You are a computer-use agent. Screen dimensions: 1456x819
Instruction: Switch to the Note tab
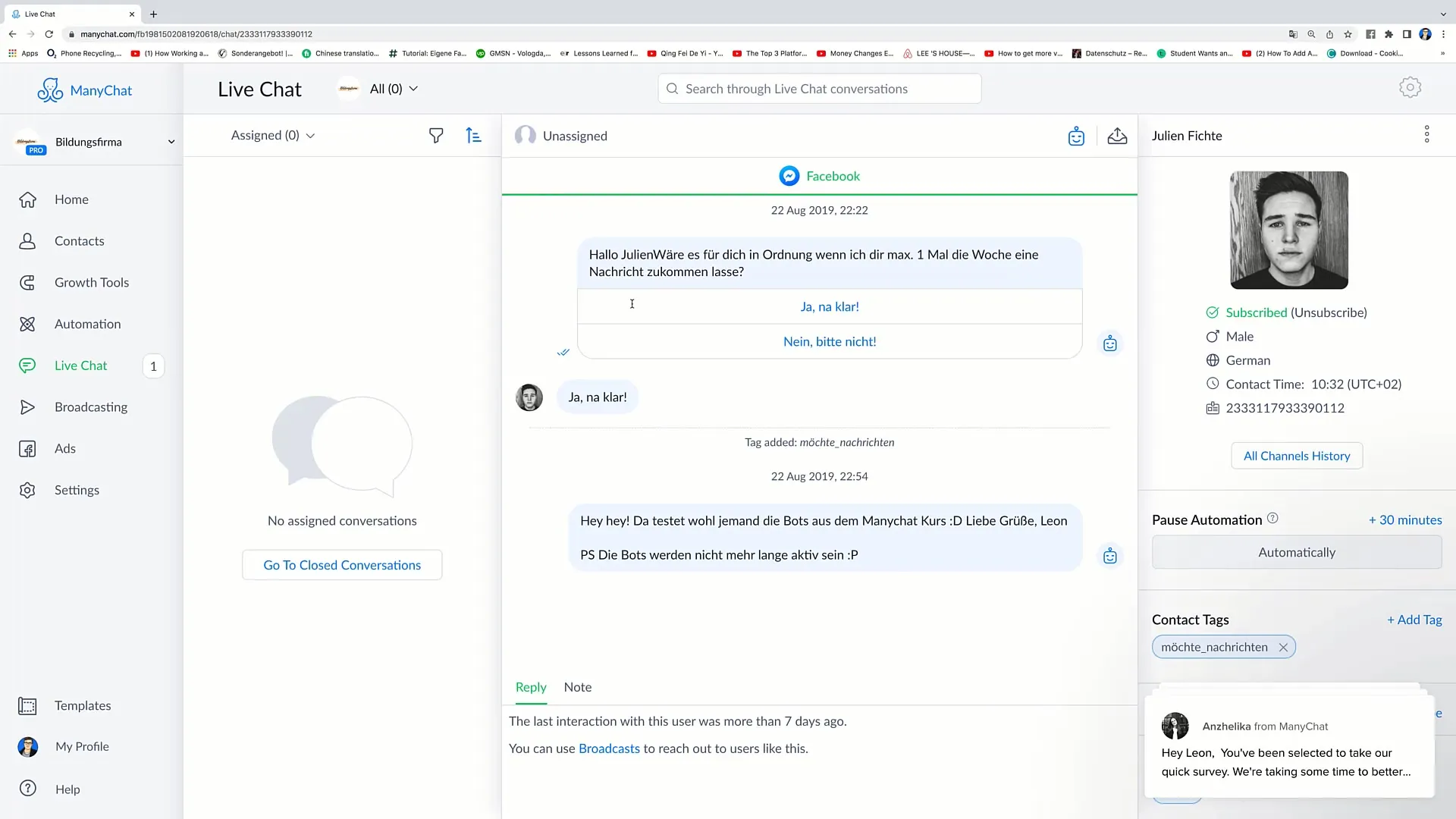tap(578, 687)
